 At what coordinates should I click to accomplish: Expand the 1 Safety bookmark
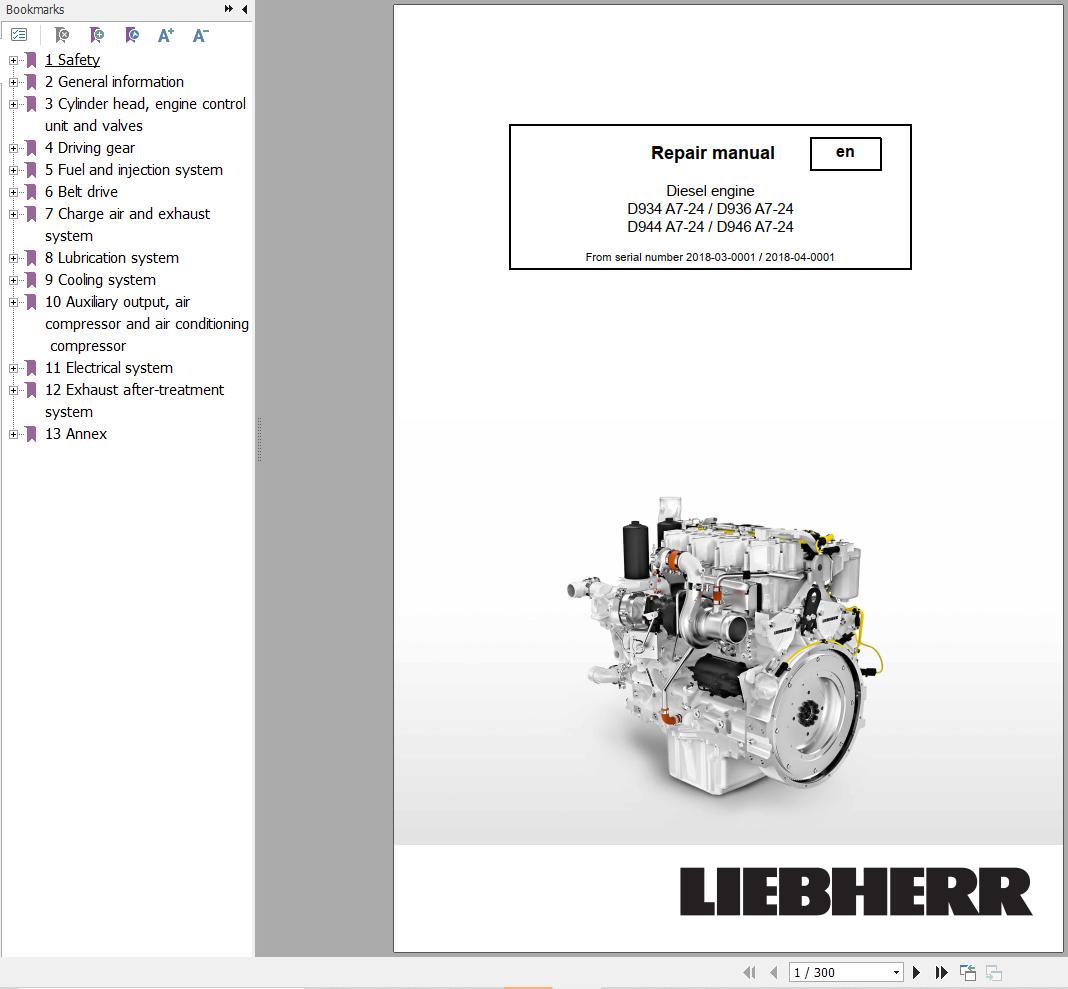click(13, 60)
